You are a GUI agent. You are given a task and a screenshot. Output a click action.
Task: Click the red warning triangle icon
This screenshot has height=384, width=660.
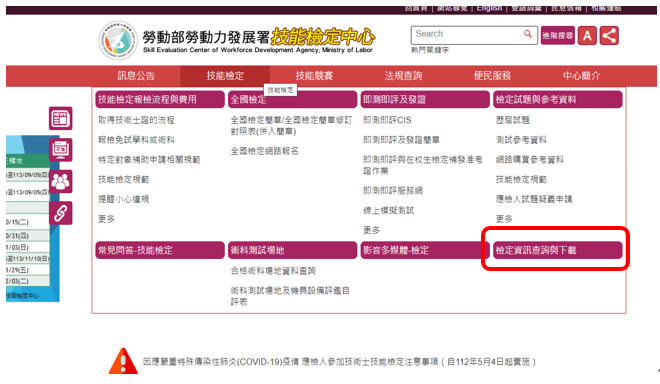pos(123,361)
